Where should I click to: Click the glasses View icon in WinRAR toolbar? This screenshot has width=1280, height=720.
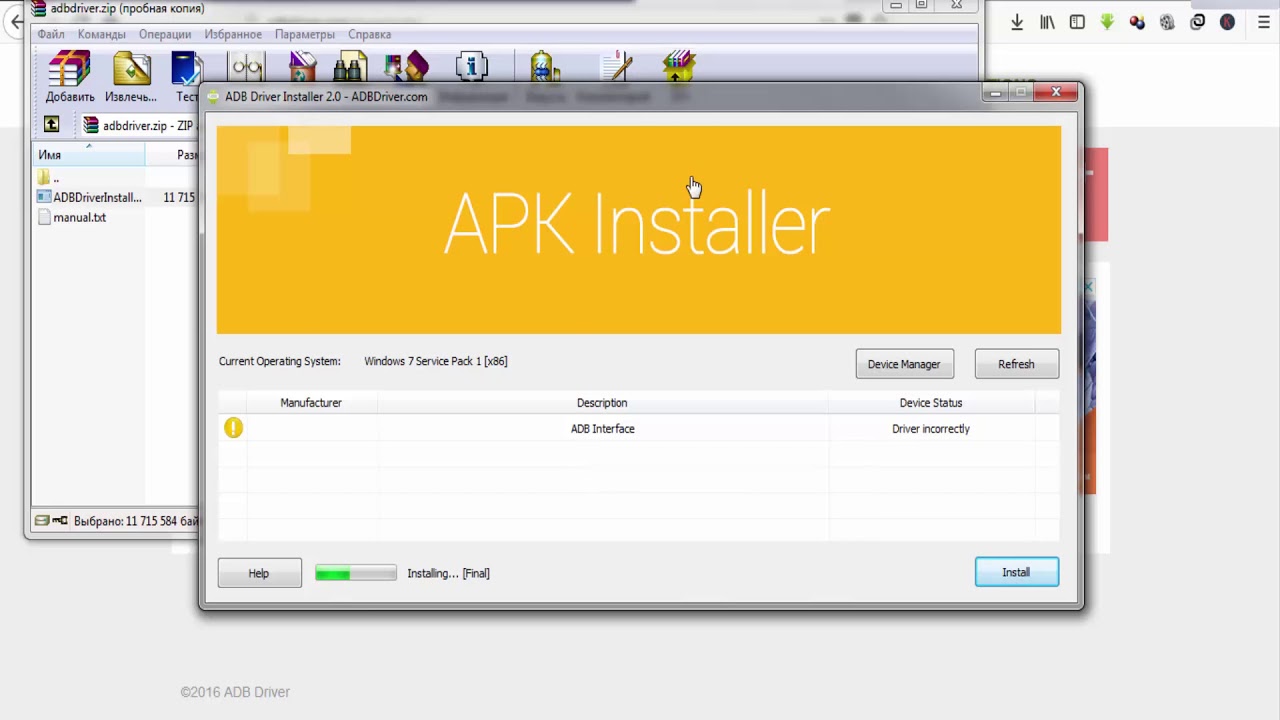(x=246, y=67)
